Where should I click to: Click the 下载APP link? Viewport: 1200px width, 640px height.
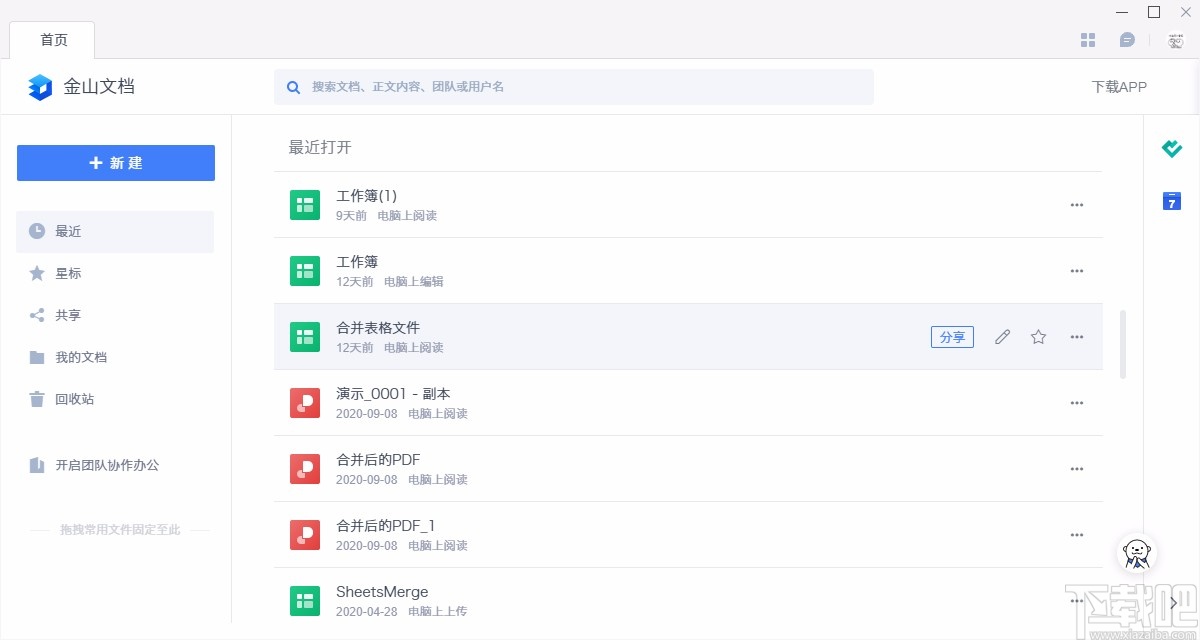click(1119, 87)
